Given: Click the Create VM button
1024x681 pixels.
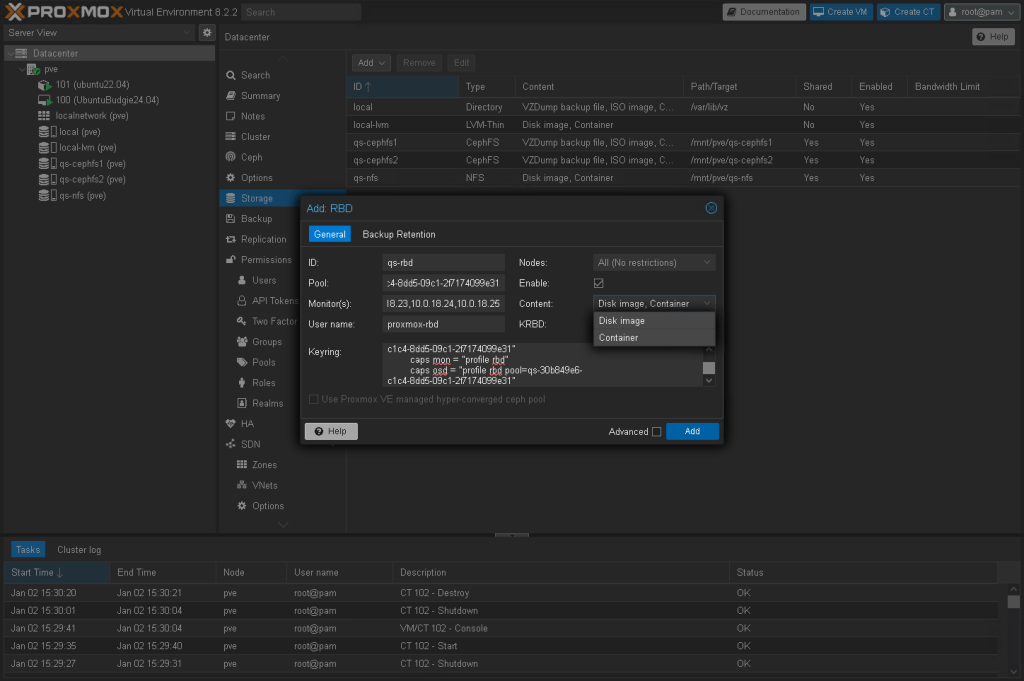Looking at the screenshot, I should 840,12.
